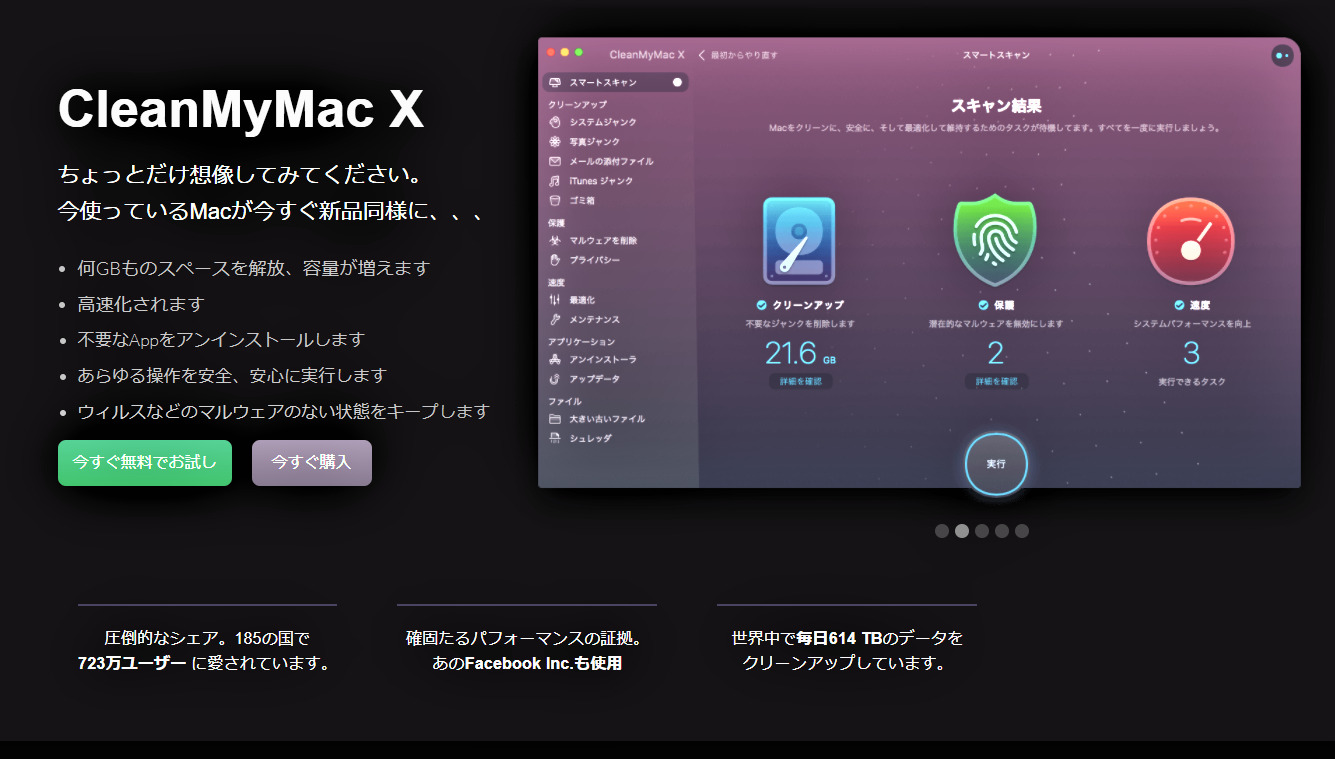Click the 21.6 GB value
The width and height of the screenshot is (1335, 759).
[800, 353]
